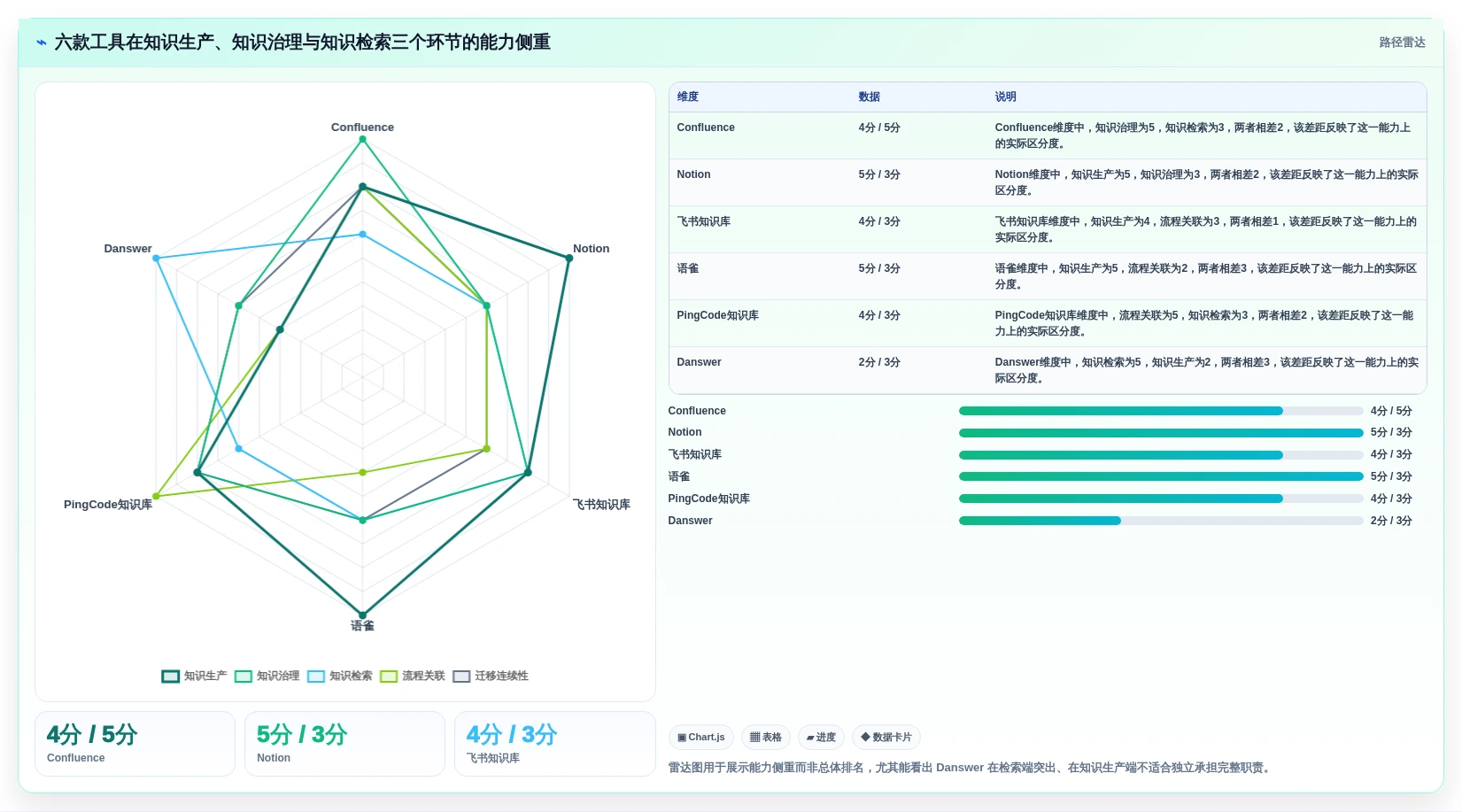Click the footer note about Danswer
The height and width of the screenshot is (812, 1462).
pyautogui.click(x=971, y=768)
